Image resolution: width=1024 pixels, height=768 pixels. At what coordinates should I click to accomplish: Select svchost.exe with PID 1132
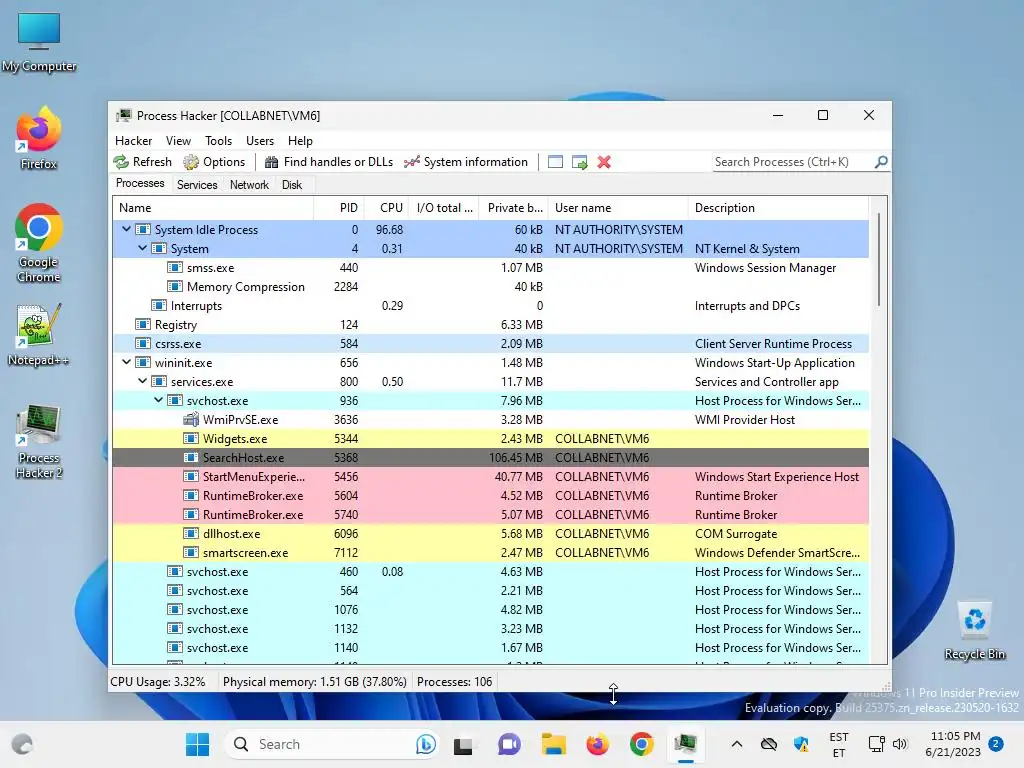pos(490,628)
